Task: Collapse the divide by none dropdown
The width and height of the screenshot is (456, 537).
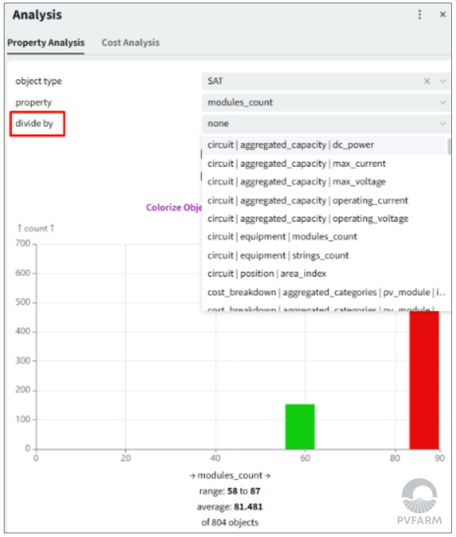Action: 325,124
